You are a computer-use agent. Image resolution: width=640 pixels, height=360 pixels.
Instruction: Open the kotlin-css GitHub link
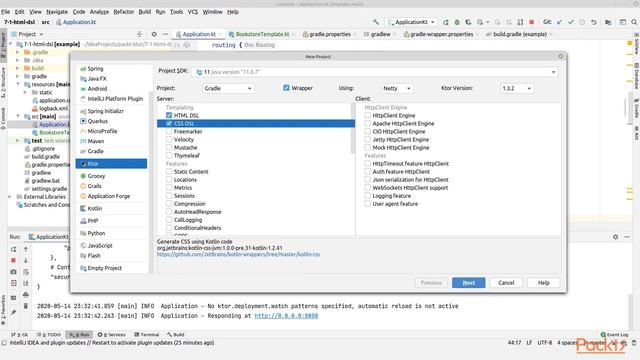[238, 254]
